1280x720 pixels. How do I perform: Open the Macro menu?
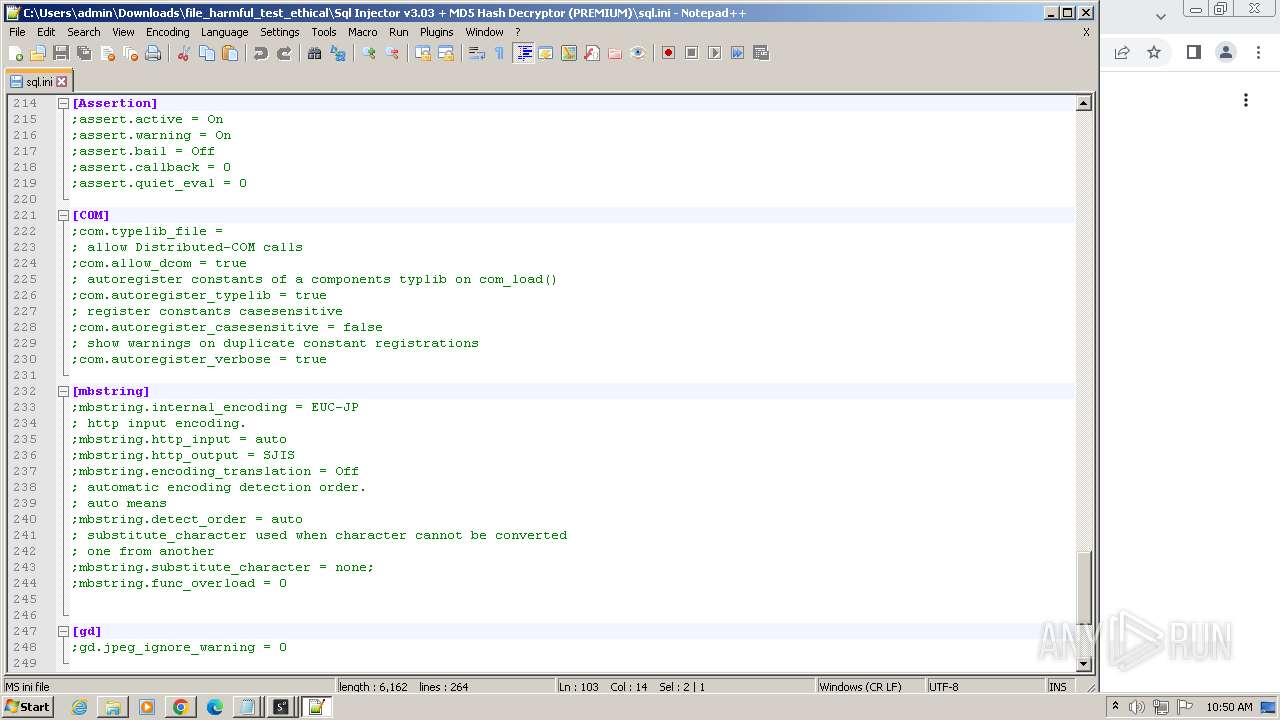(363, 32)
